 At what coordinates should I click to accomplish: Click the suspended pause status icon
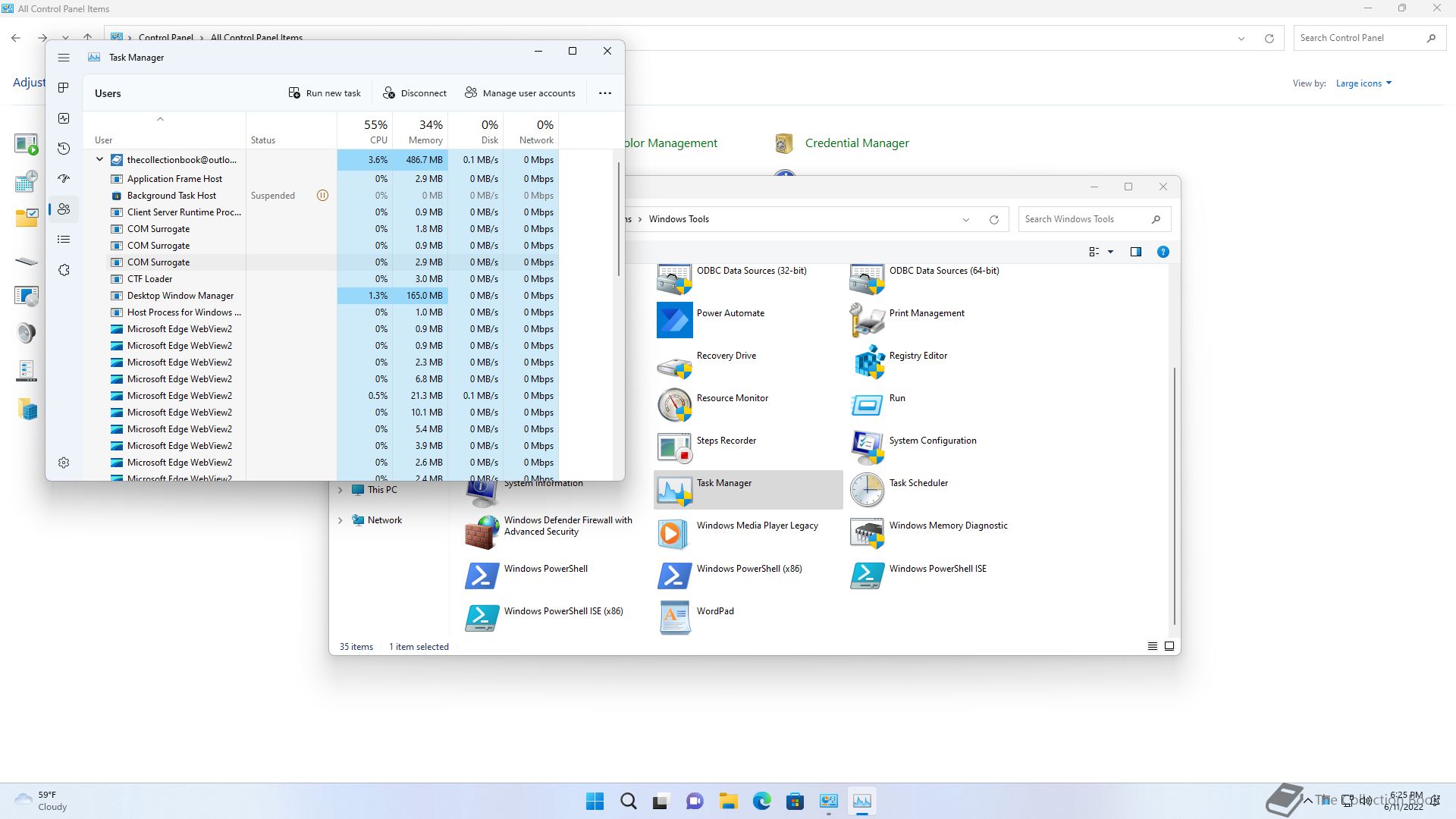click(322, 196)
